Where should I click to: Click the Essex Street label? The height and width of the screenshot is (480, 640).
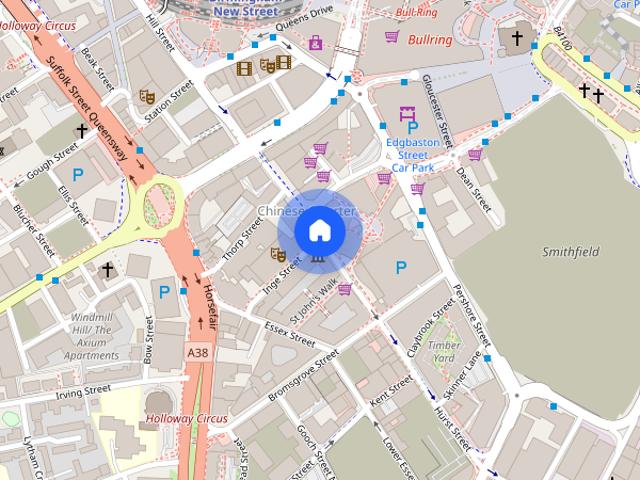[x=290, y=335]
